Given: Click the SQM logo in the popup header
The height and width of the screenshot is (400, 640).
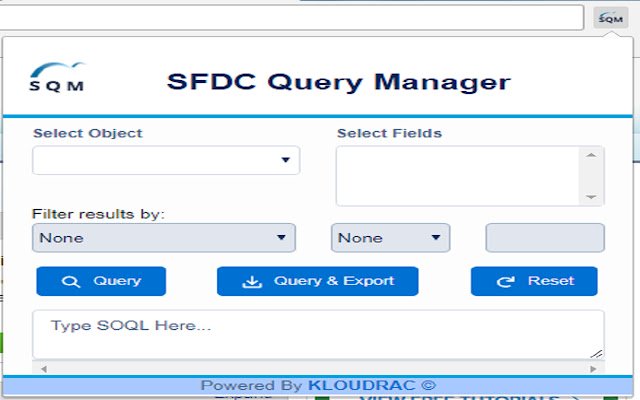Looking at the screenshot, I should point(57,77).
